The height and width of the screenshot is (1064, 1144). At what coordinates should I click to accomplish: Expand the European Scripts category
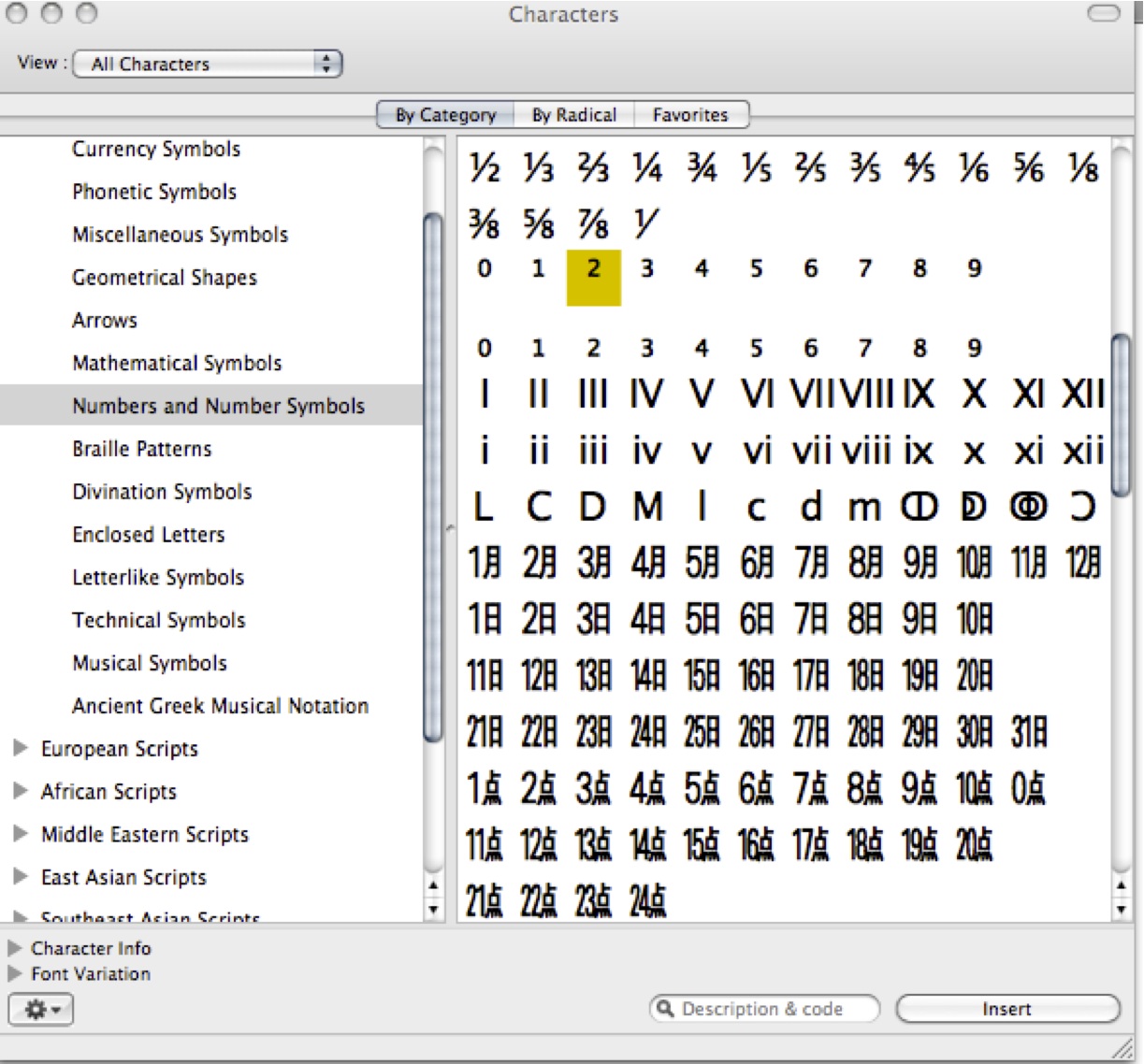pos(21,748)
